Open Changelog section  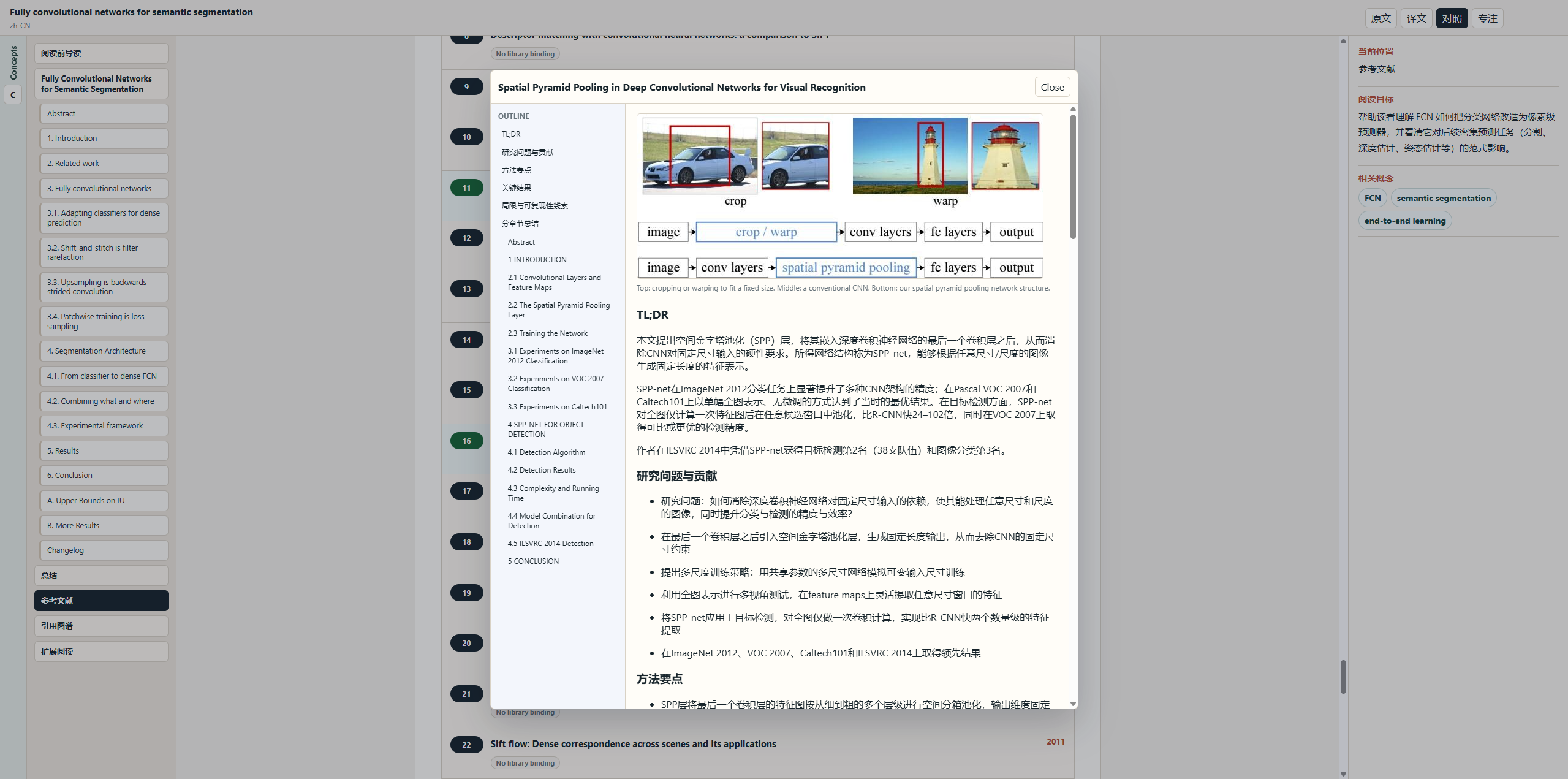[104, 550]
